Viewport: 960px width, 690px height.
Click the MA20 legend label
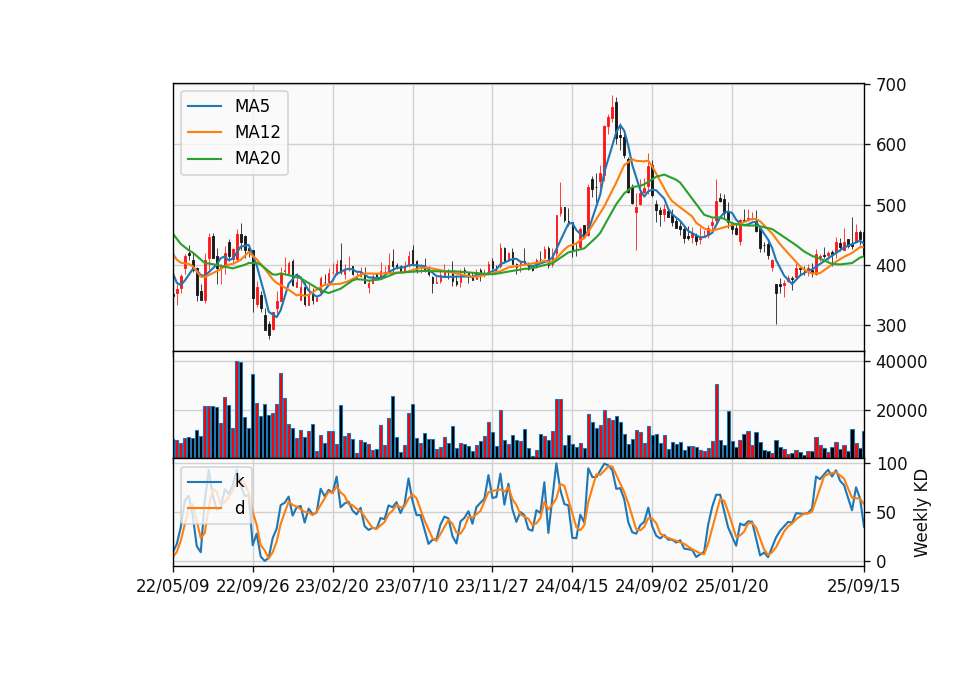tap(257, 159)
